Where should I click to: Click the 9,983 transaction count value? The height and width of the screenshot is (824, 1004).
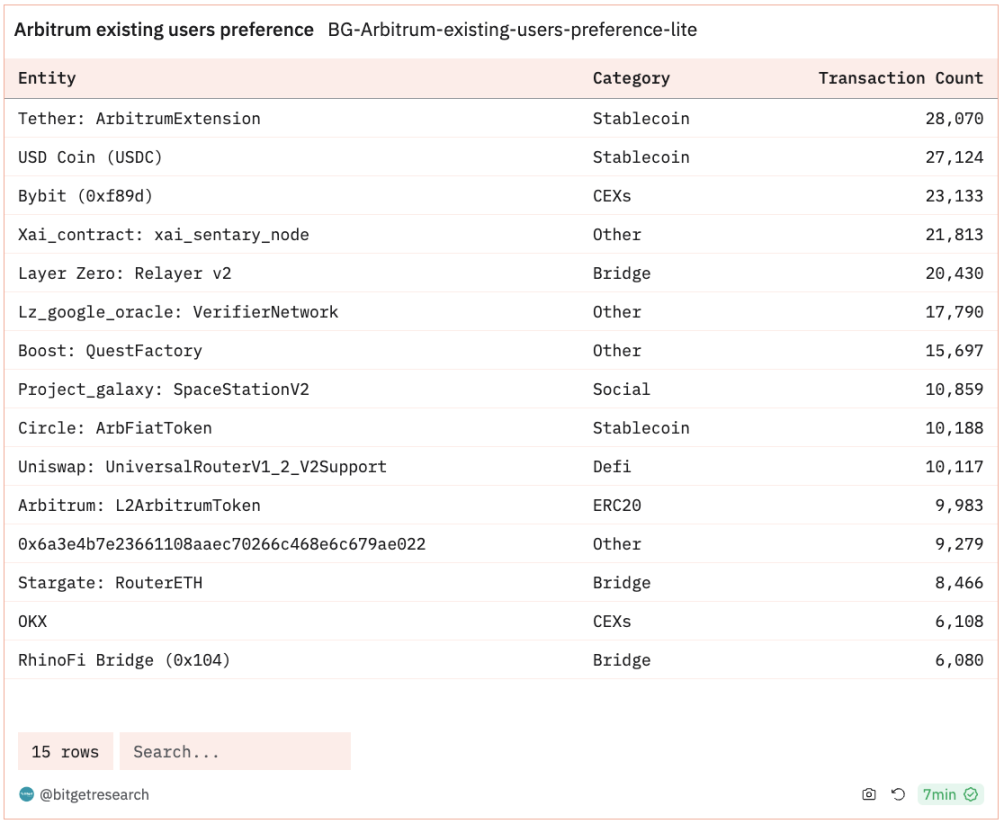959,505
